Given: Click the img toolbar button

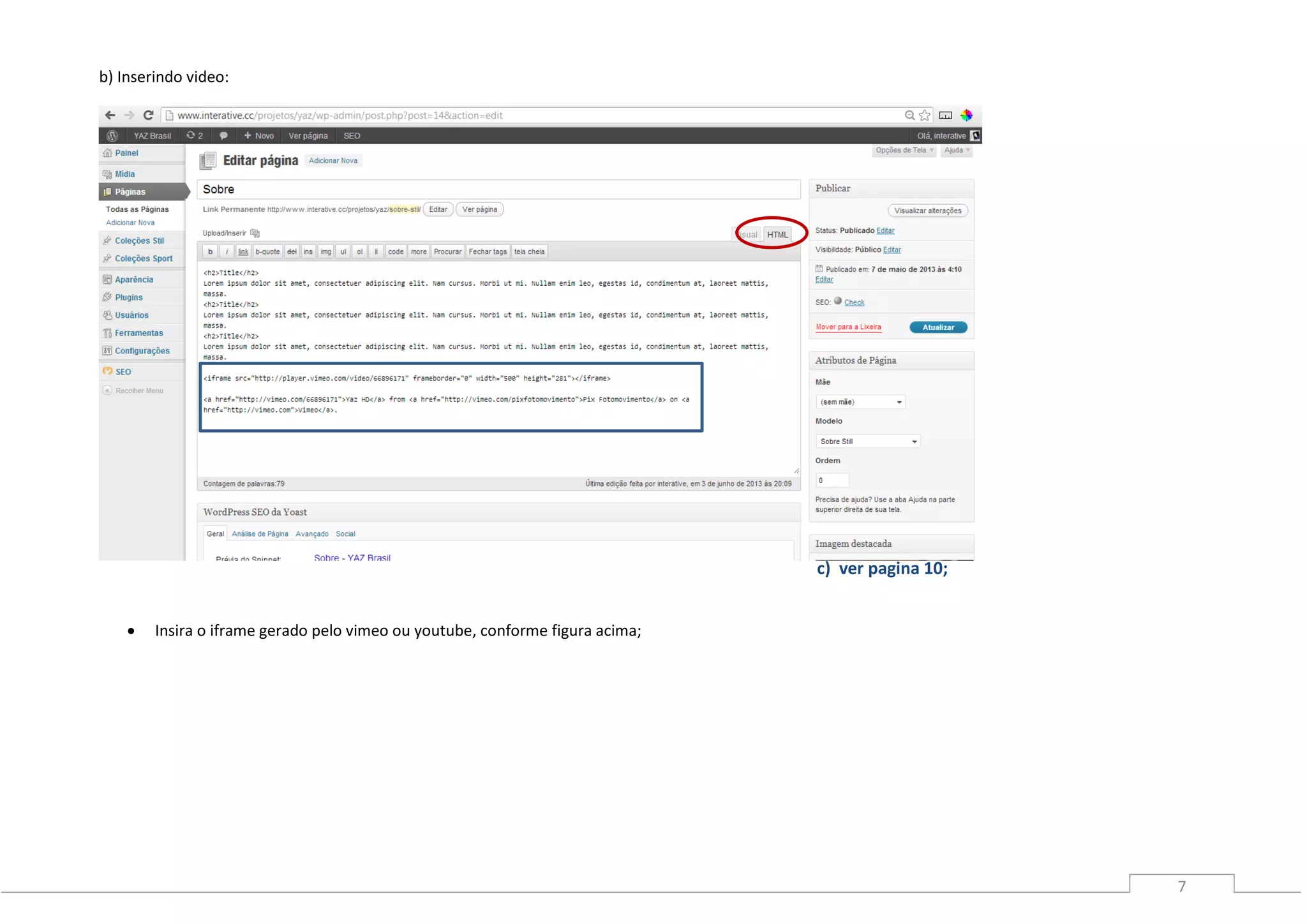Looking at the screenshot, I should (325, 252).
